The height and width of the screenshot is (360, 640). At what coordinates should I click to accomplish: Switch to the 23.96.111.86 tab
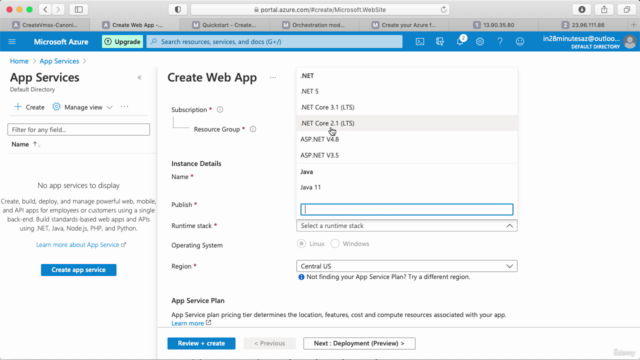(x=584, y=25)
